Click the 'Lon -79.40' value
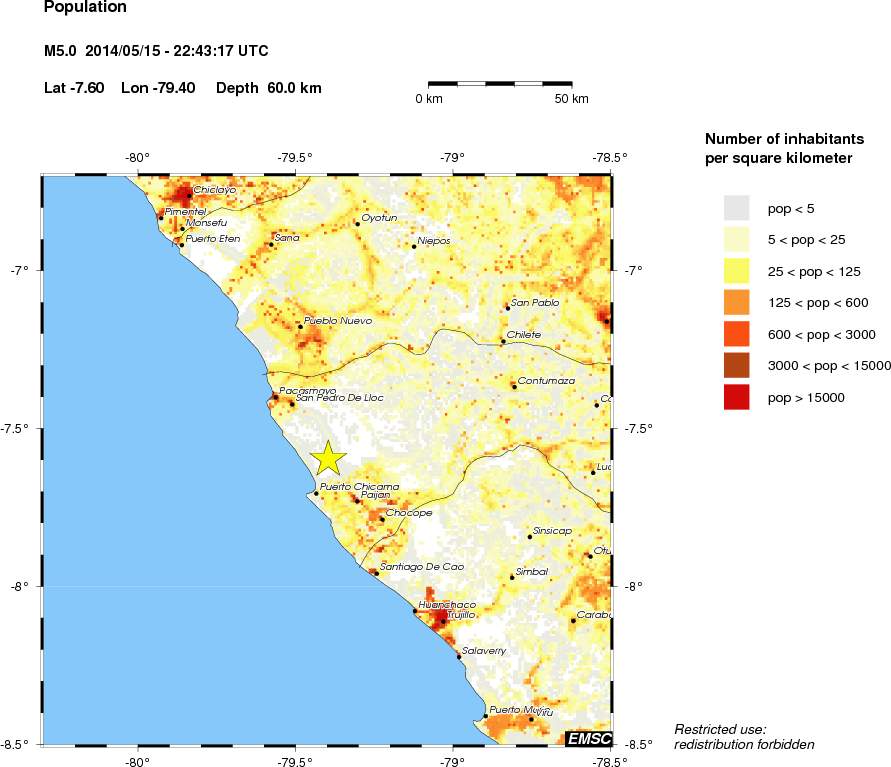891x767 pixels. click(x=158, y=88)
